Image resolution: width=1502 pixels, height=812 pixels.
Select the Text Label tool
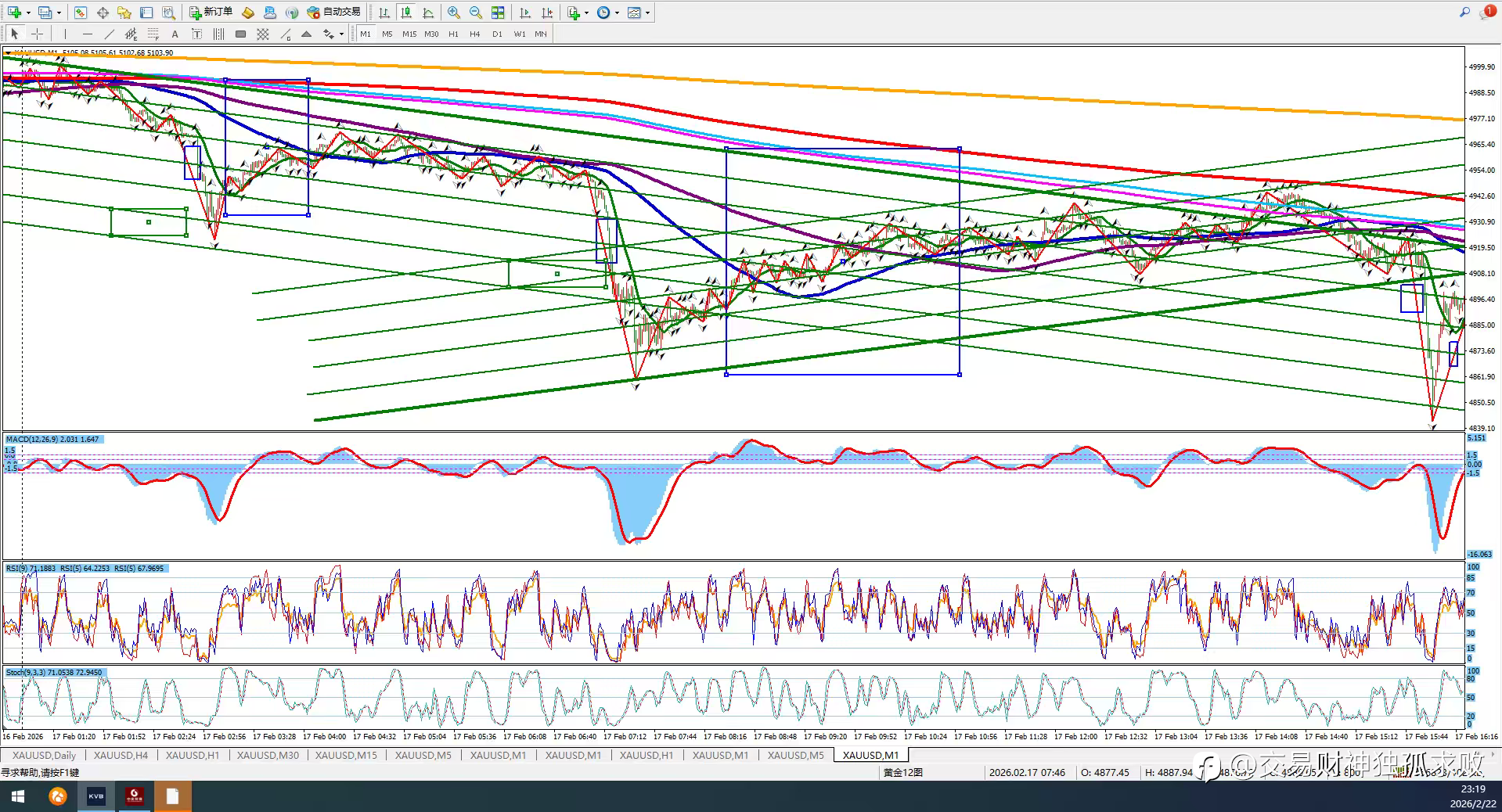(x=196, y=34)
